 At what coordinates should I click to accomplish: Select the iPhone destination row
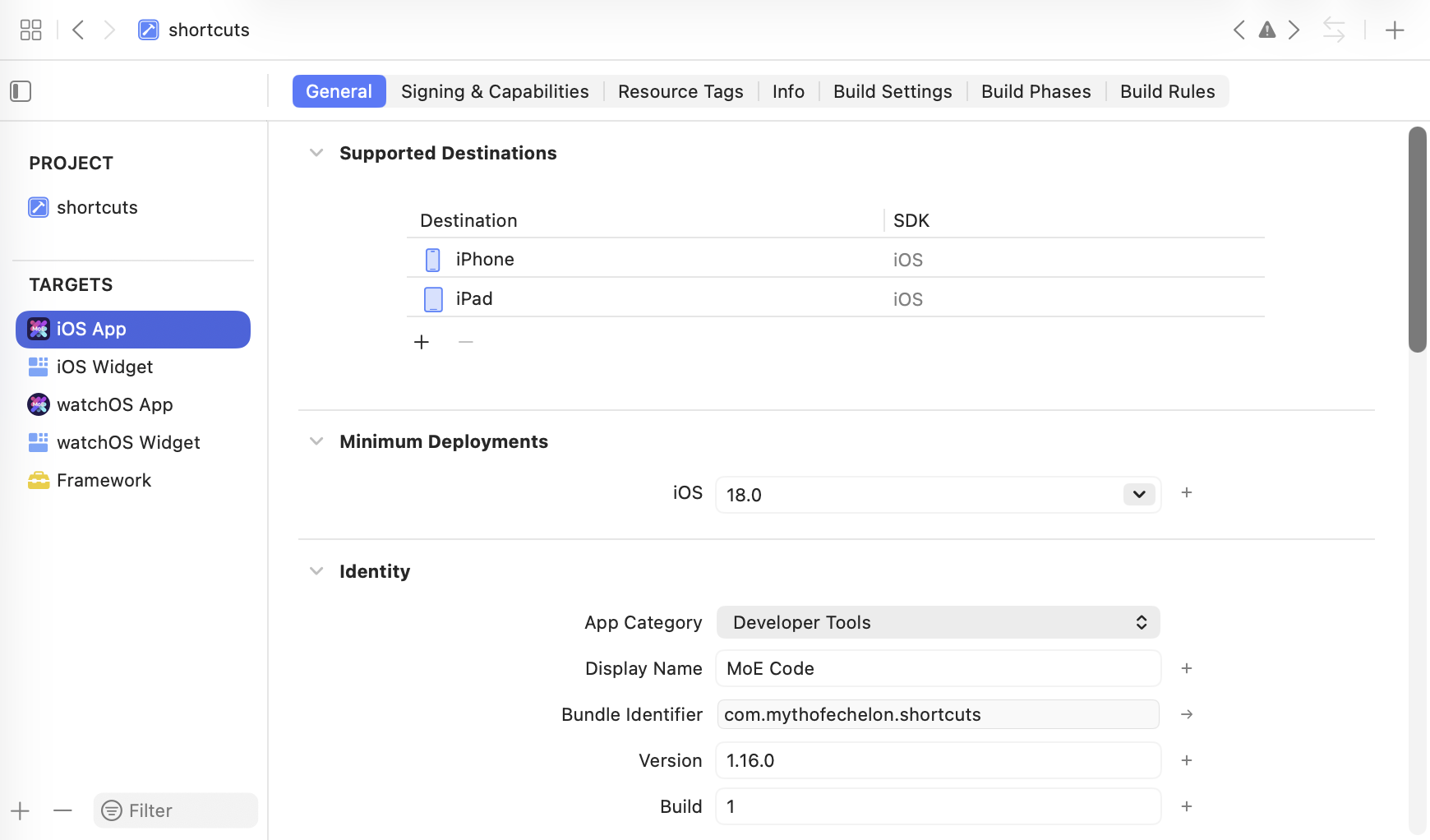pyautogui.click(x=836, y=259)
